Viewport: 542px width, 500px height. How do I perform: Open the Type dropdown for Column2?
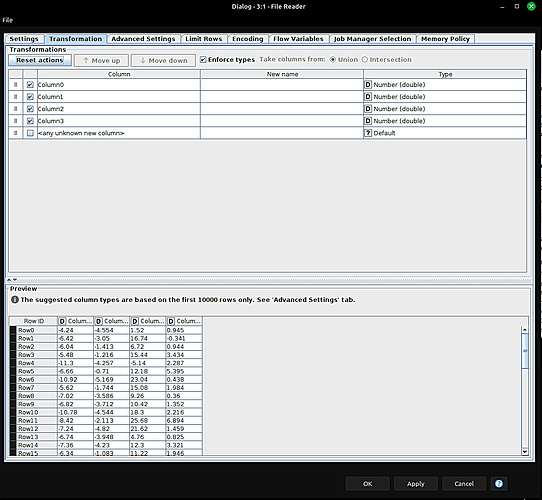(445, 109)
